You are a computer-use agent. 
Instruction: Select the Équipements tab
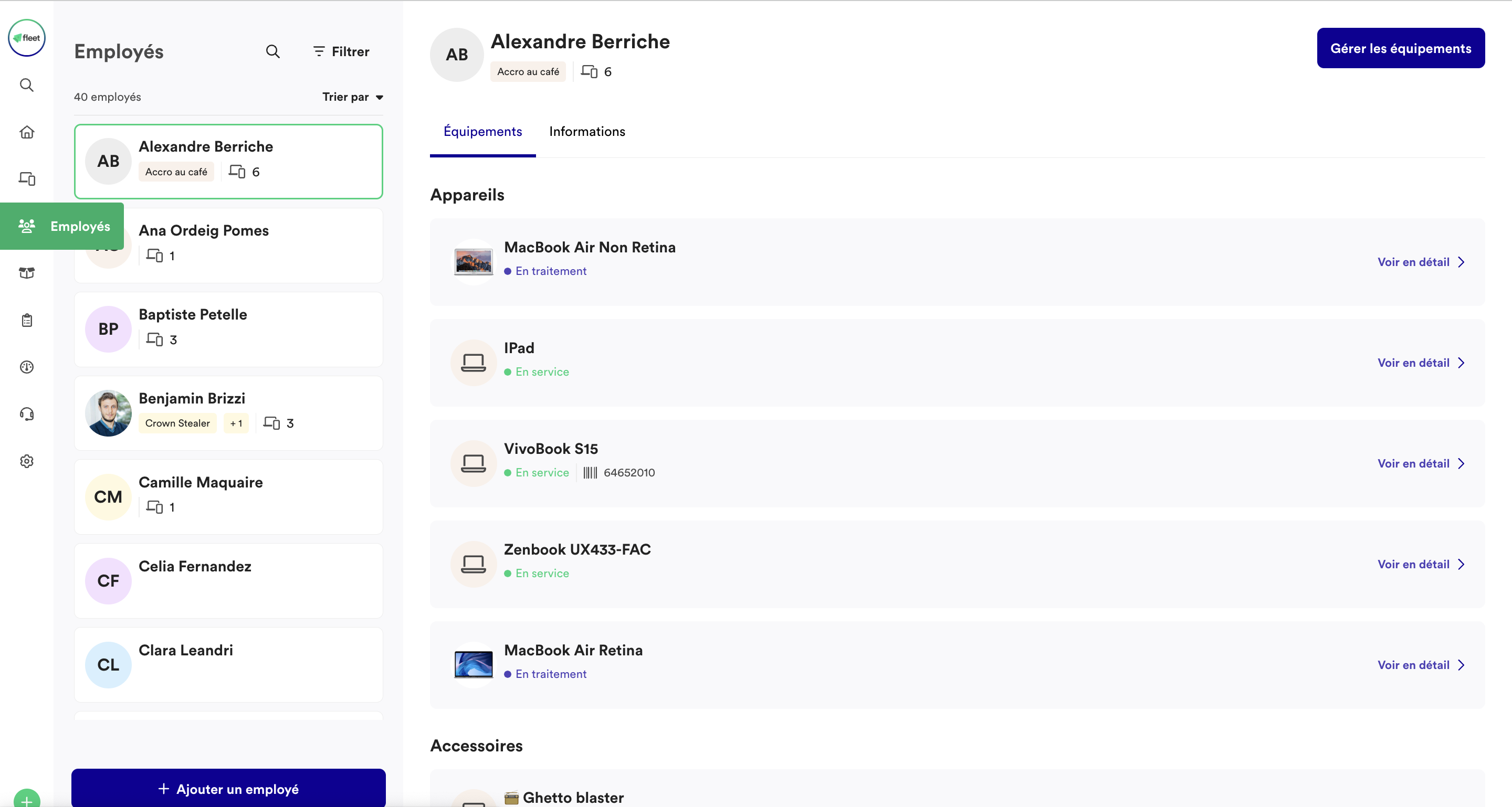pyautogui.click(x=483, y=131)
